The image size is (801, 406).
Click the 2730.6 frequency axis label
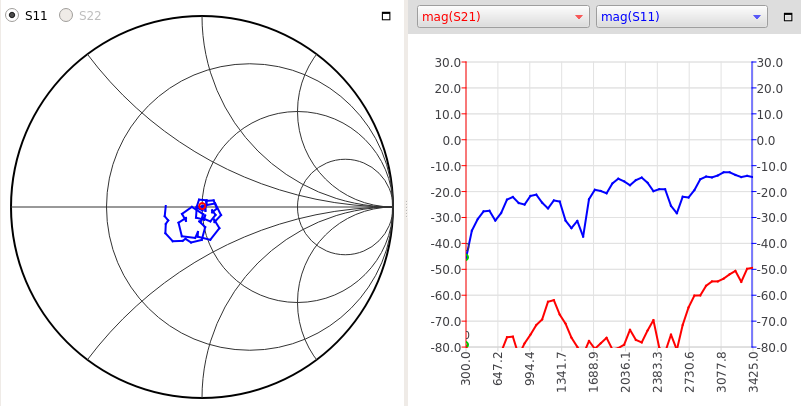click(x=688, y=371)
